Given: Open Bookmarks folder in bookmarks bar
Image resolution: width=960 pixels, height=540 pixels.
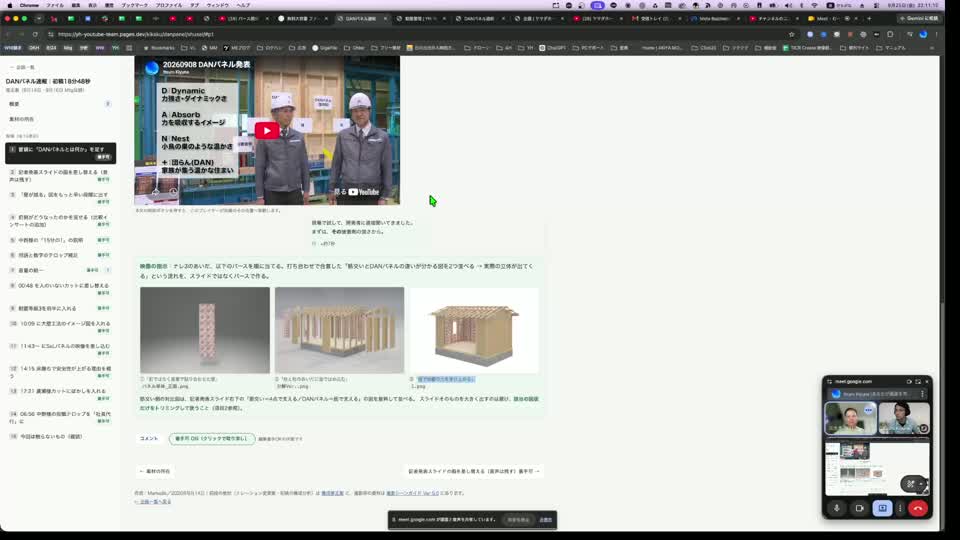Looking at the screenshot, I should 159,48.
